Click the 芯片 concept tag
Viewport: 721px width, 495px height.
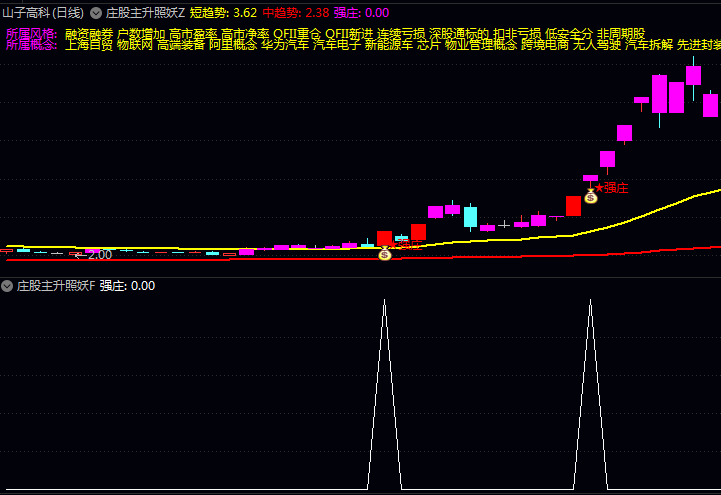(x=429, y=45)
